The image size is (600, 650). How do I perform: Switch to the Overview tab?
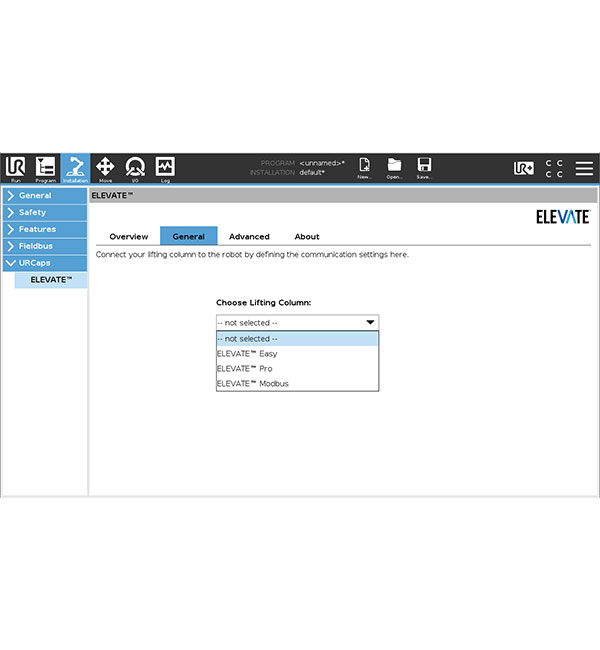click(129, 237)
